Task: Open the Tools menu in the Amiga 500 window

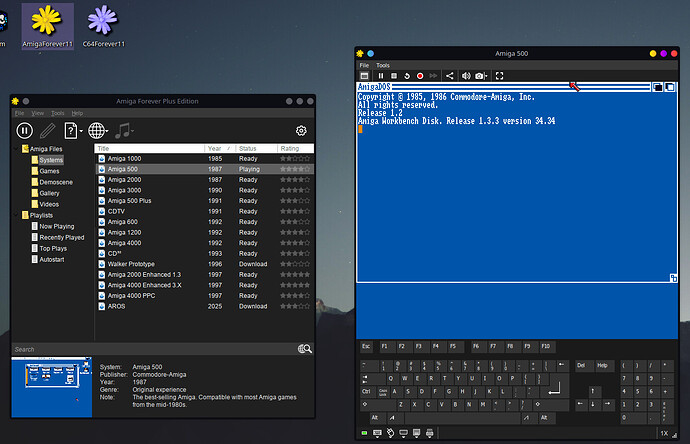Action: (382, 65)
